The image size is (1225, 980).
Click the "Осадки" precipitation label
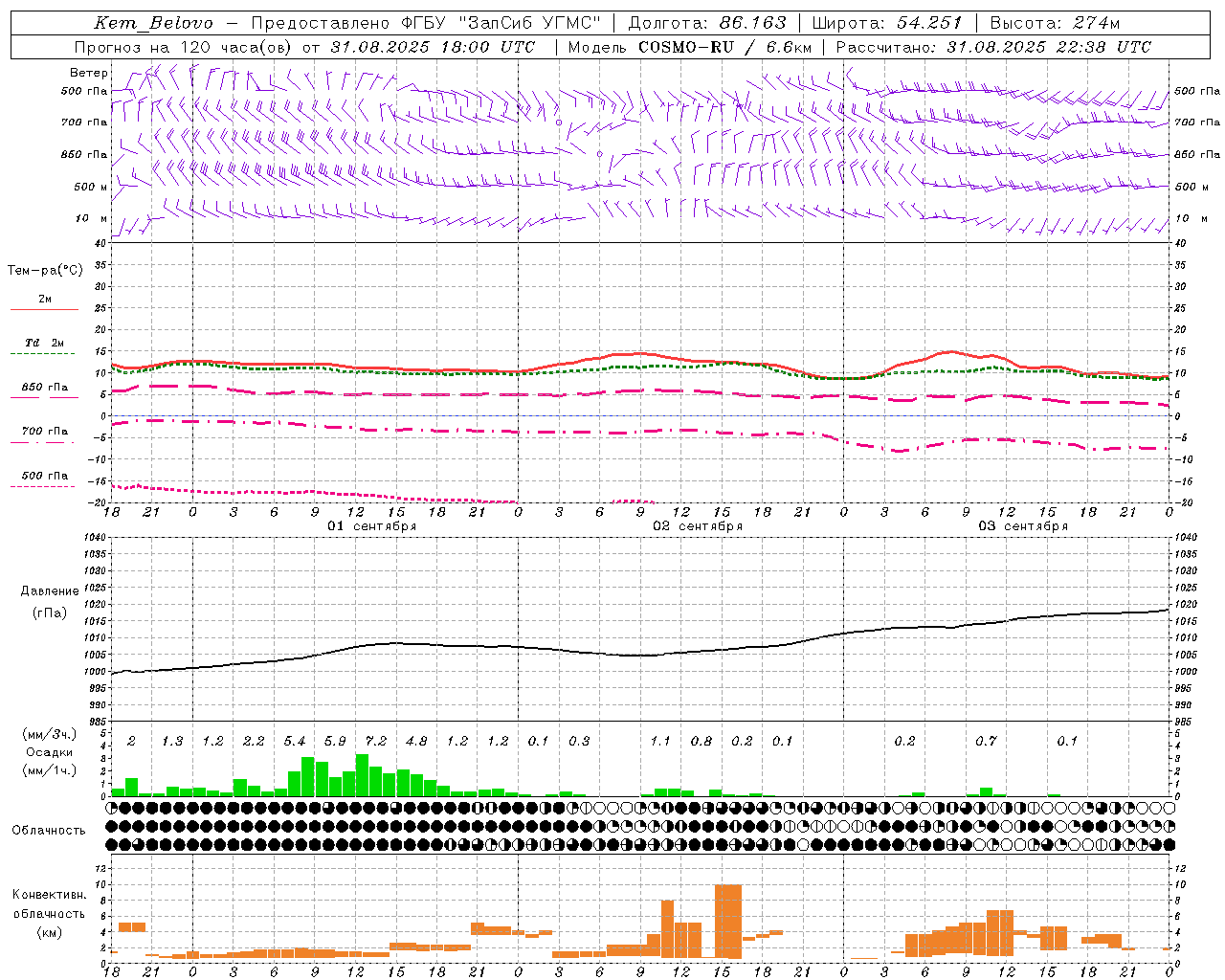[48, 752]
